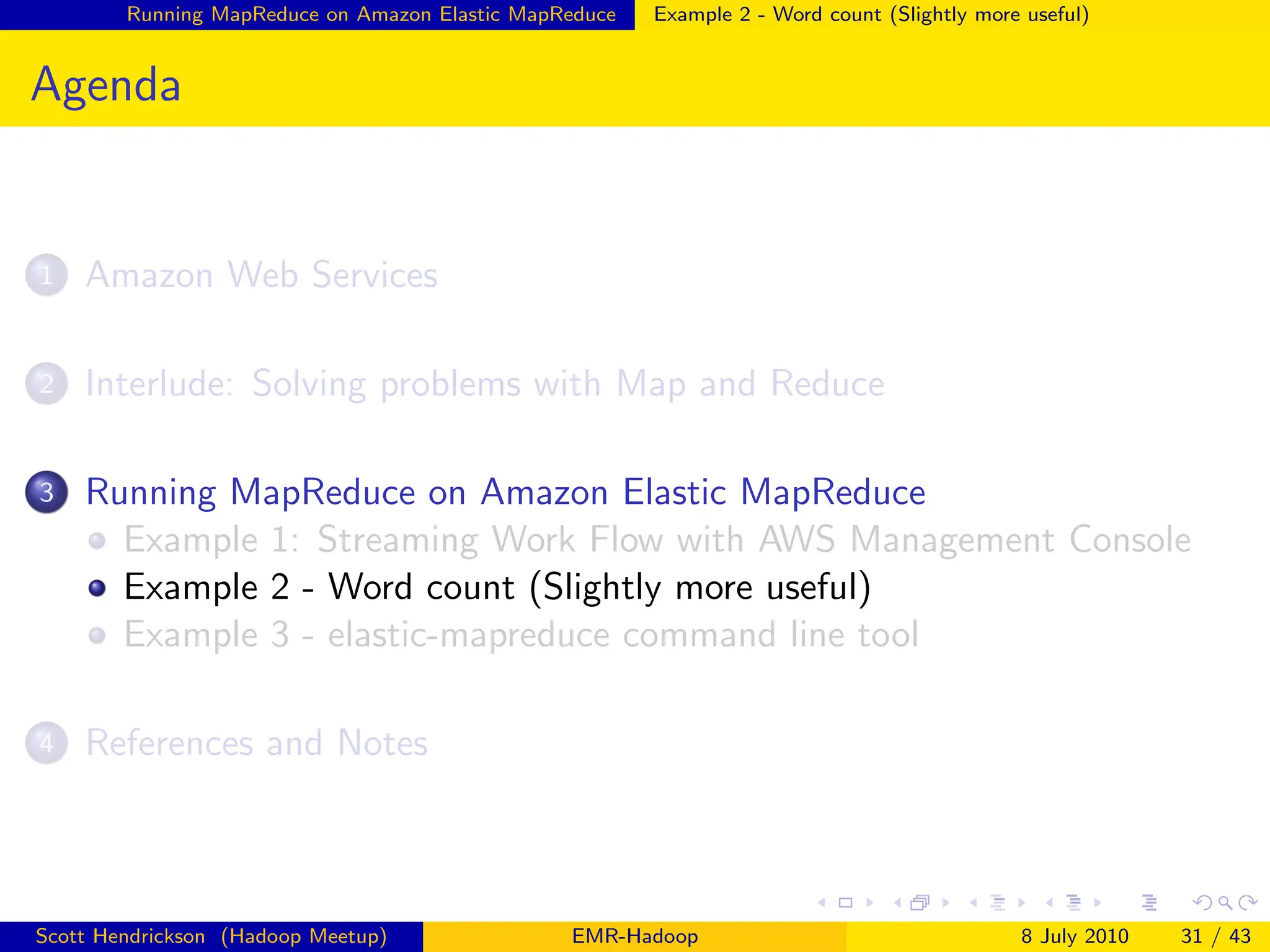Jump to next frame arrow

point(946,903)
